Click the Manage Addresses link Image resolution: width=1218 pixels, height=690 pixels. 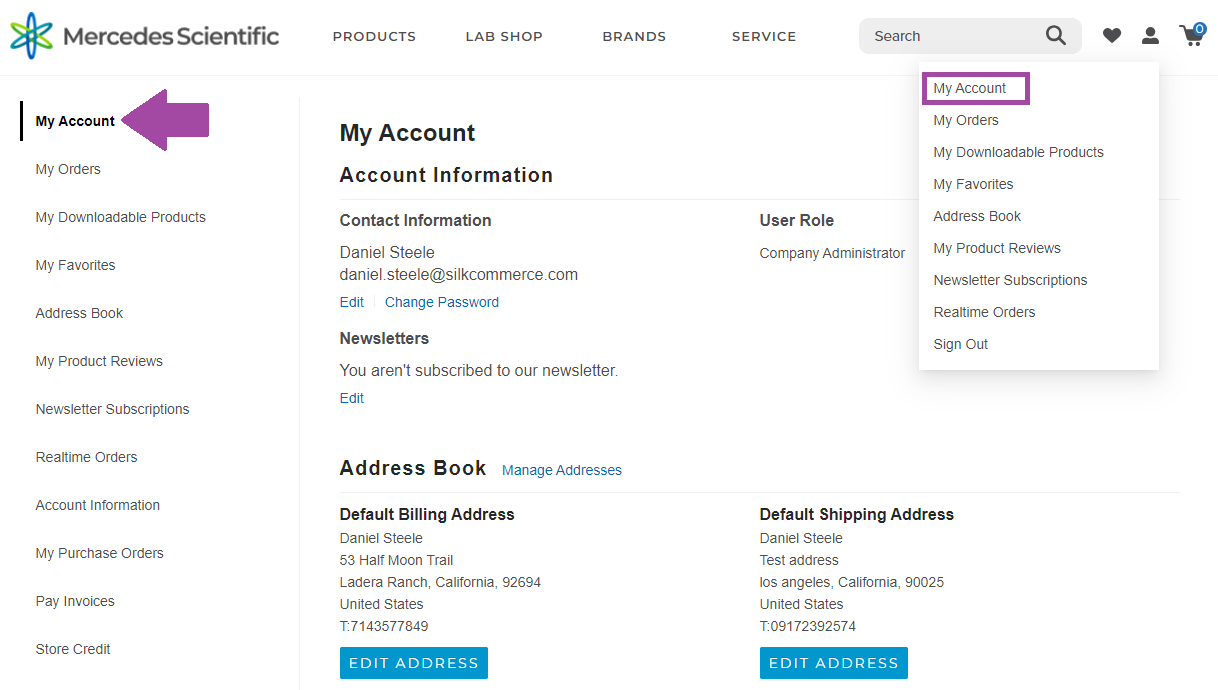click(x=561, y=470)
